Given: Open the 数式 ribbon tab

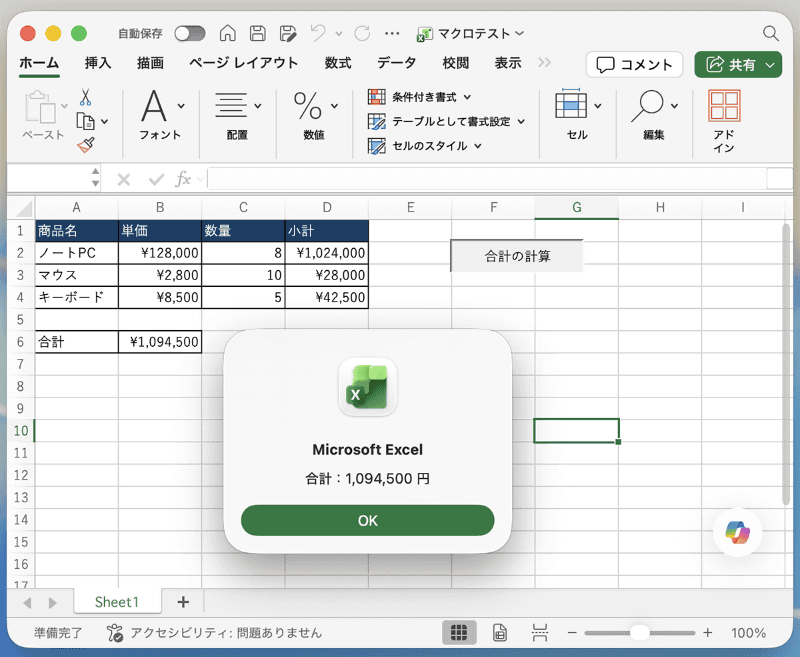Looking at the screenshot, I should click(338, 63).
